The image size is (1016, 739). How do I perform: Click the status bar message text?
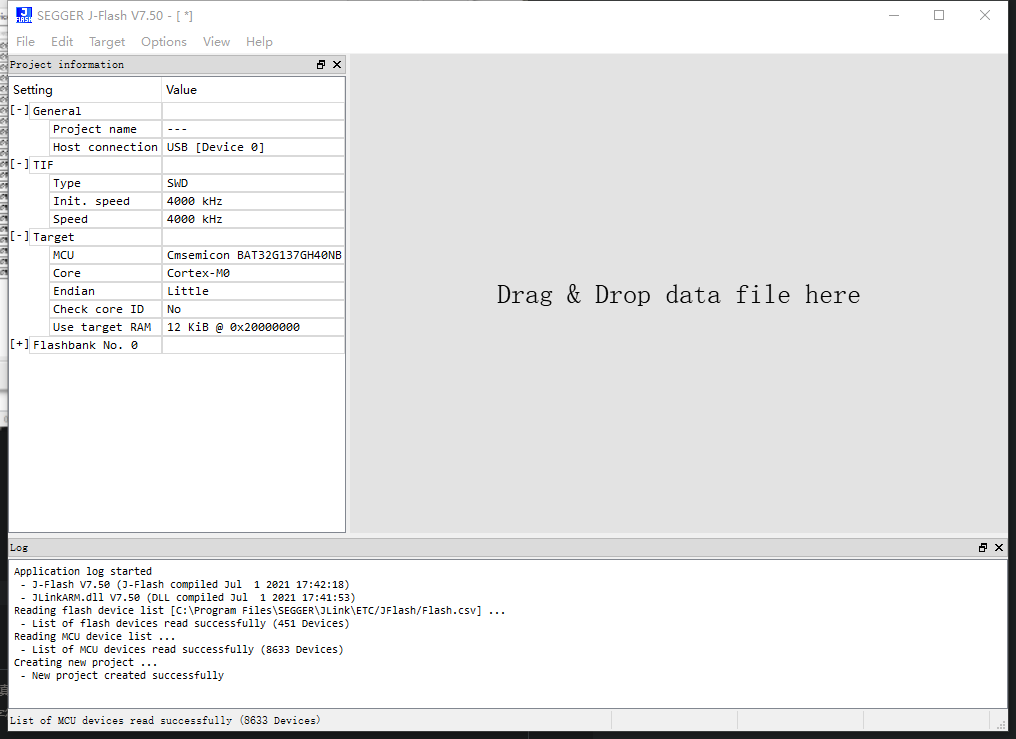coord(165,720)
